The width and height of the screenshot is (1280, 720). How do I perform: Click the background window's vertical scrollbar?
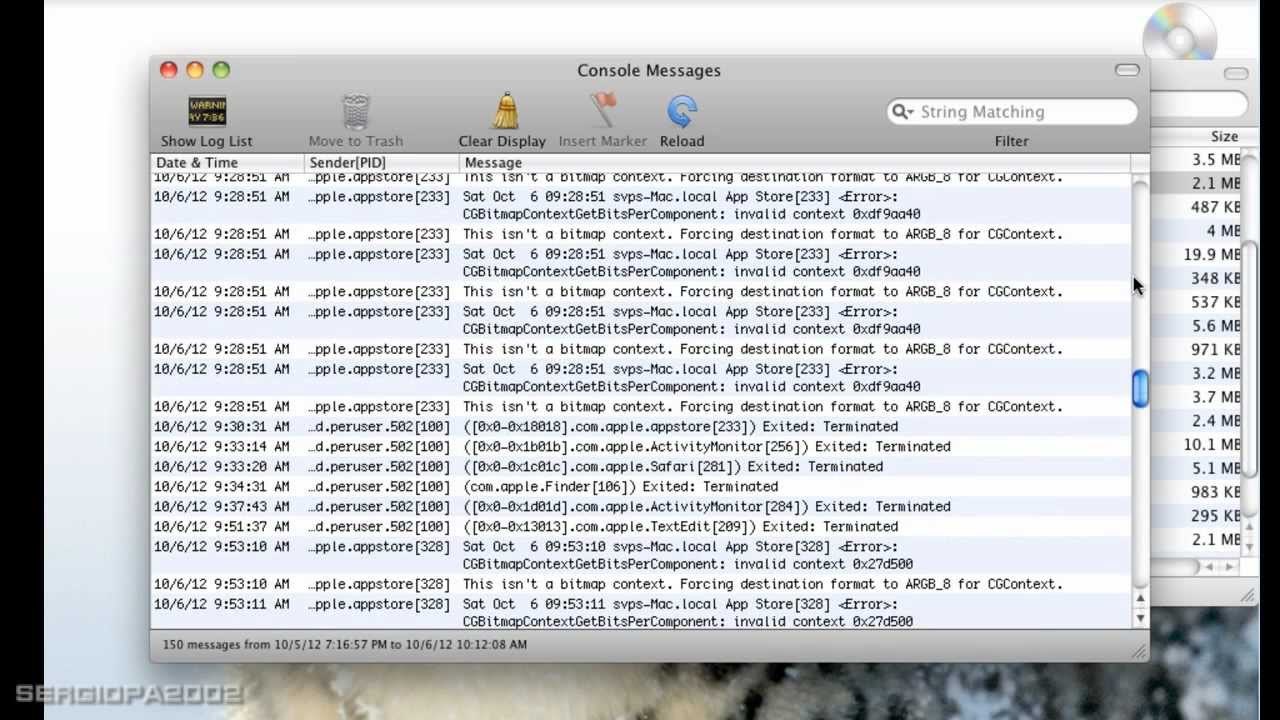point(1250,360)
